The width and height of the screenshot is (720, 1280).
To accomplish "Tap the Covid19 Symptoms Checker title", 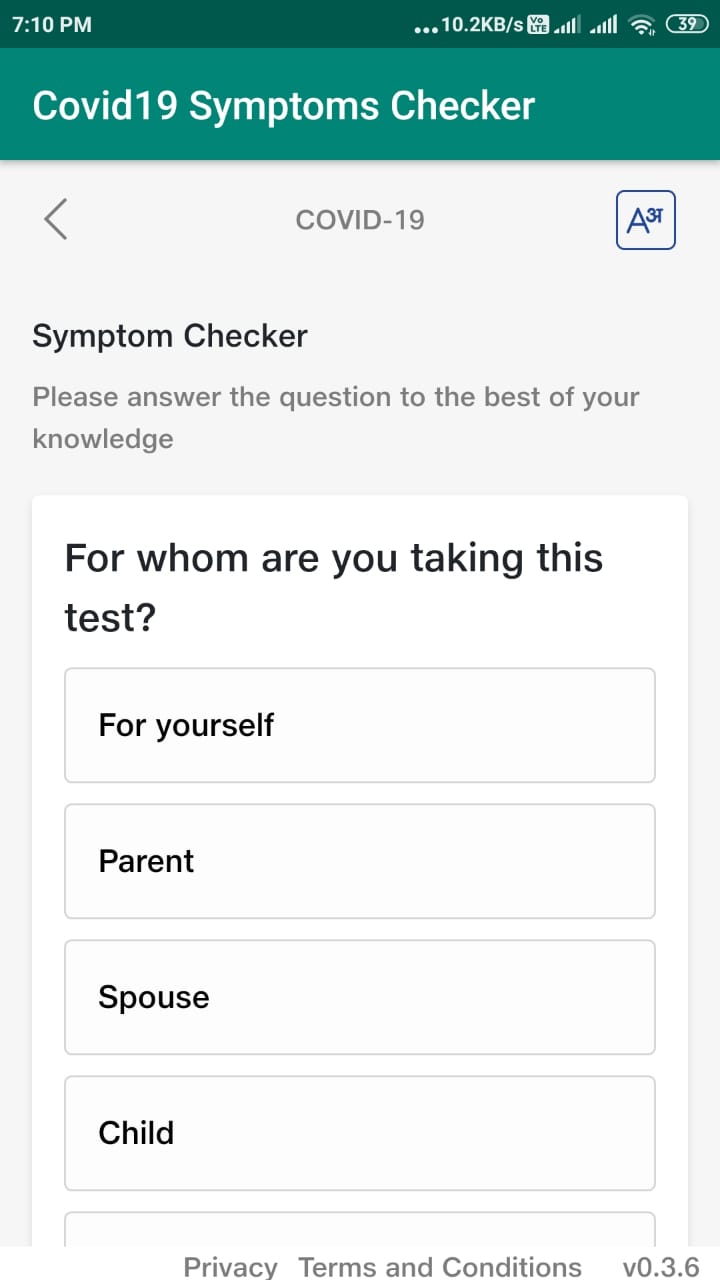I will pyautogui.click(x=284, y=106).
